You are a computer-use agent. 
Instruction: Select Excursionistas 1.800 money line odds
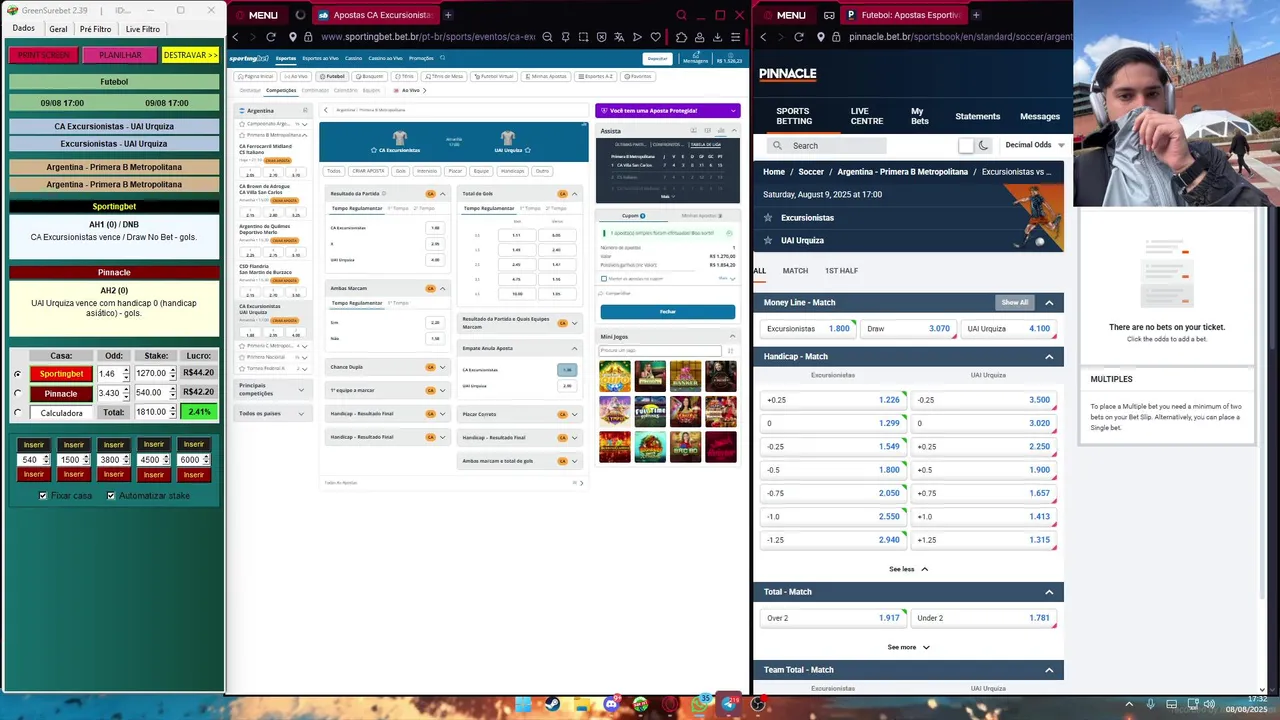click(x=807, y=329)
